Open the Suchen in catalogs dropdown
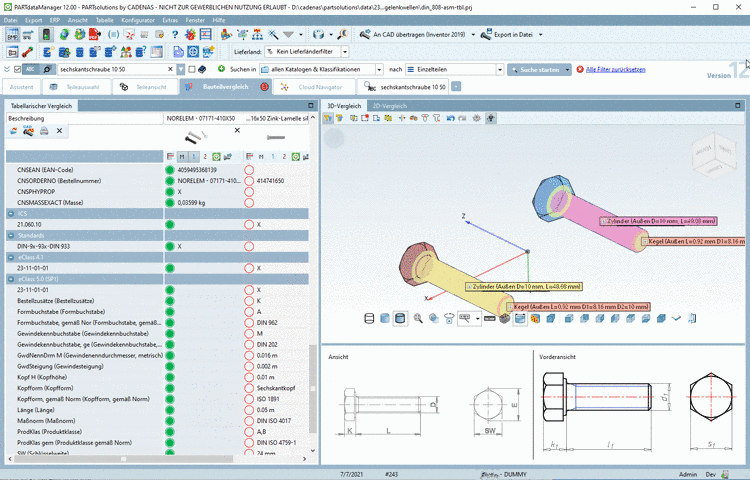 pos(379,69)
